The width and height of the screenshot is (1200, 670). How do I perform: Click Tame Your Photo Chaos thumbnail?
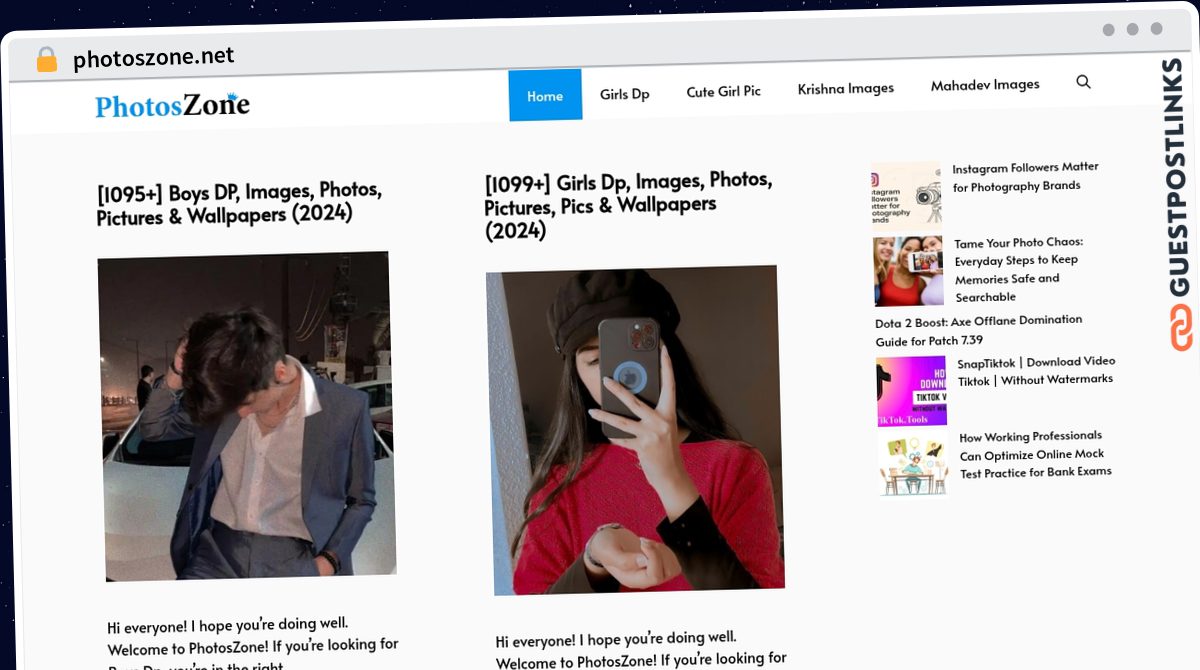(909, 271)
